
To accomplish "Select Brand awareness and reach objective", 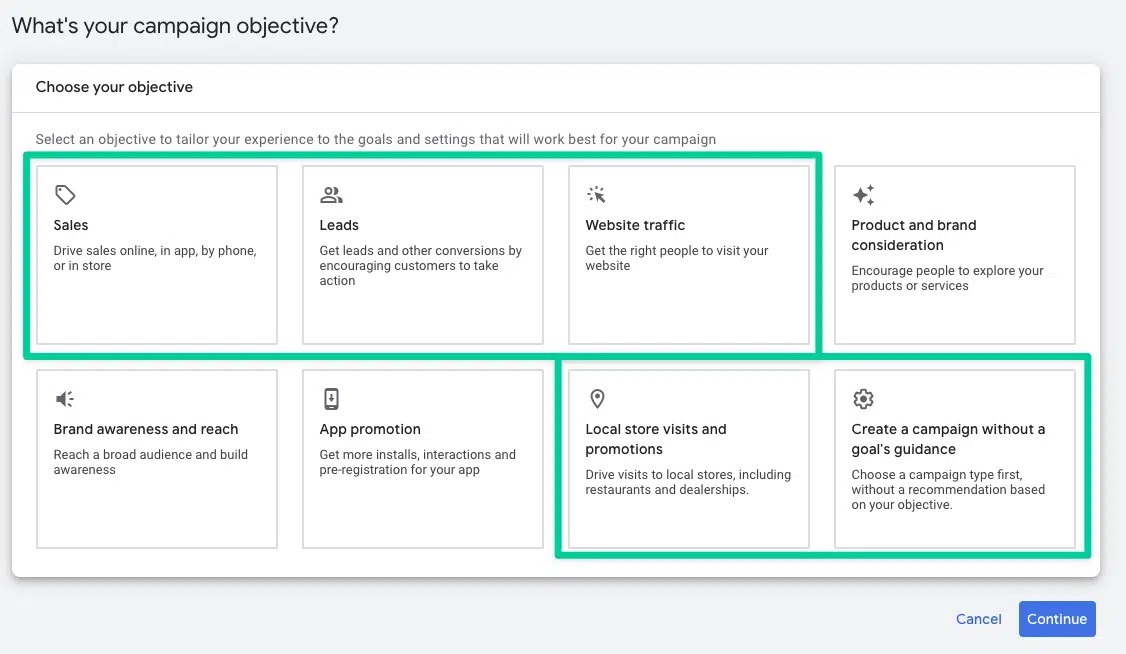I will coord(156,458).
